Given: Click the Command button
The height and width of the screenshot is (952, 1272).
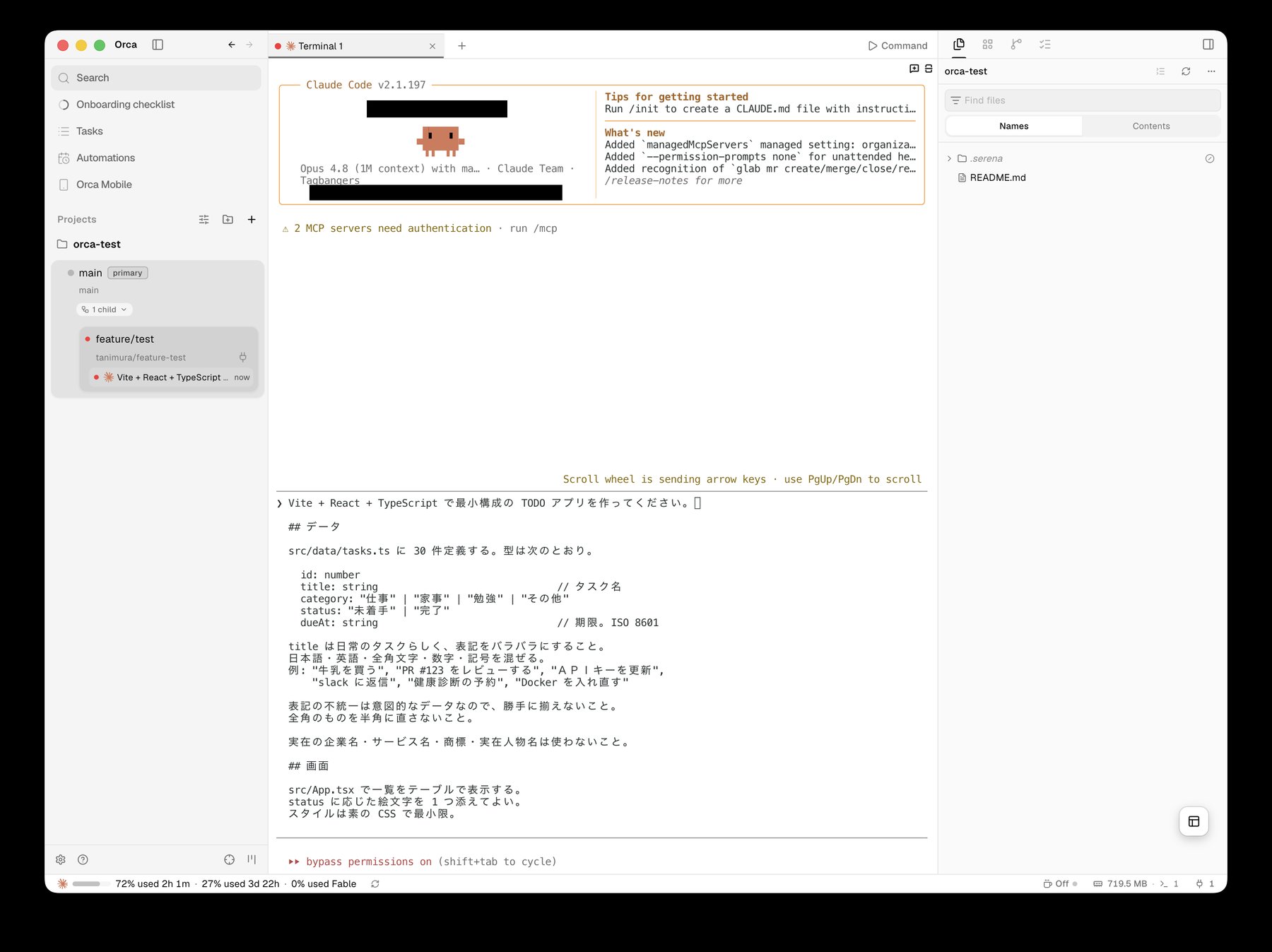Looking at the screenshot, I should [898, 46].
